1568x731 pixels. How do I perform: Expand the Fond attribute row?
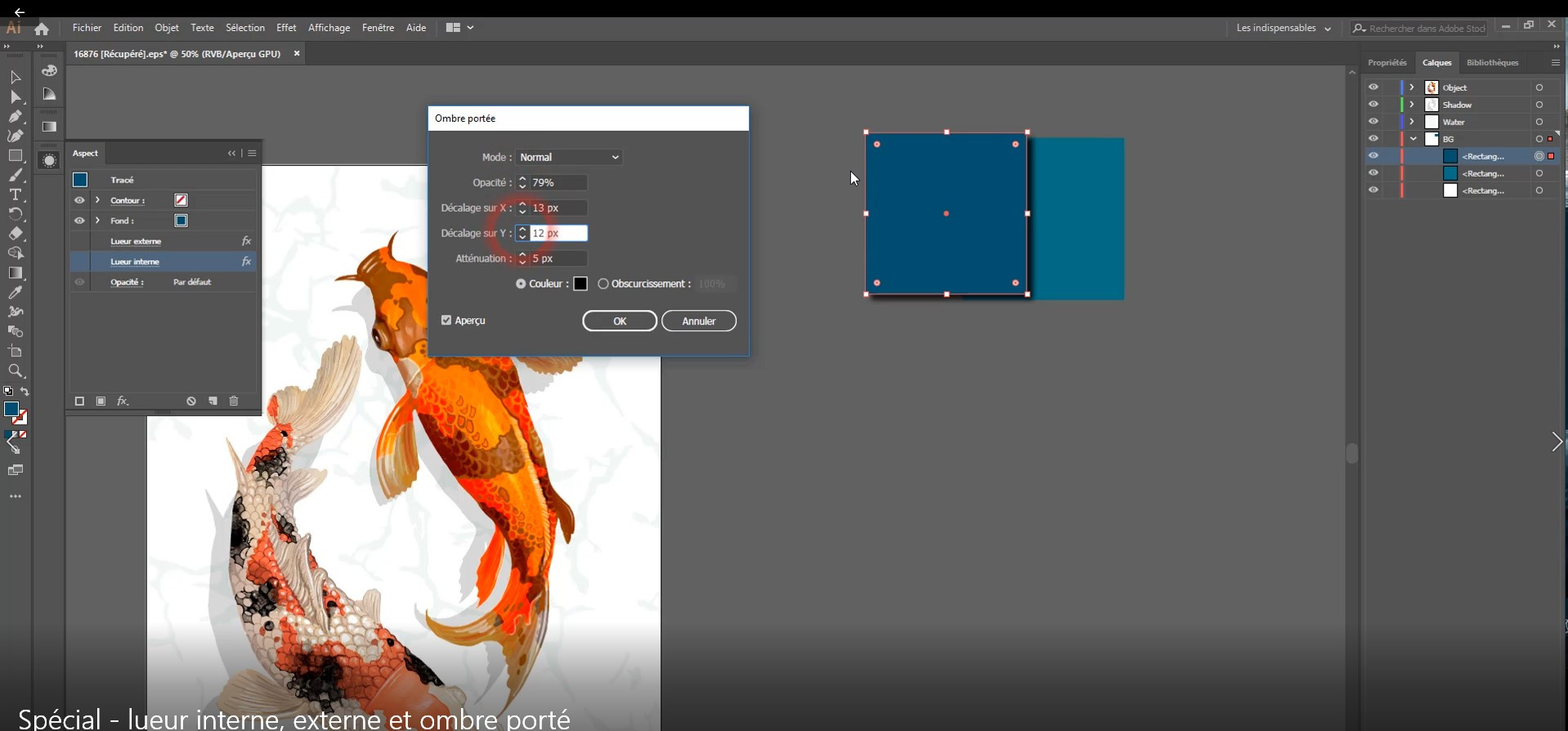point(98,221)
